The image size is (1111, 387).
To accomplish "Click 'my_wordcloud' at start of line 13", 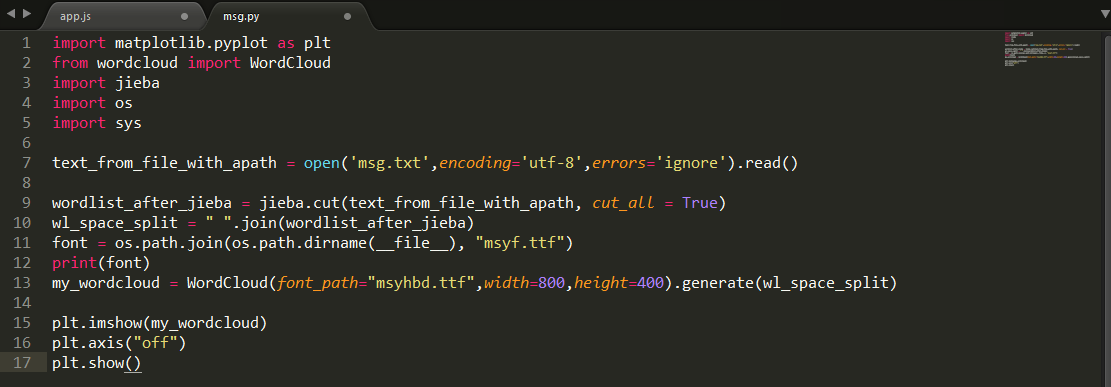I will pos(106,284).
